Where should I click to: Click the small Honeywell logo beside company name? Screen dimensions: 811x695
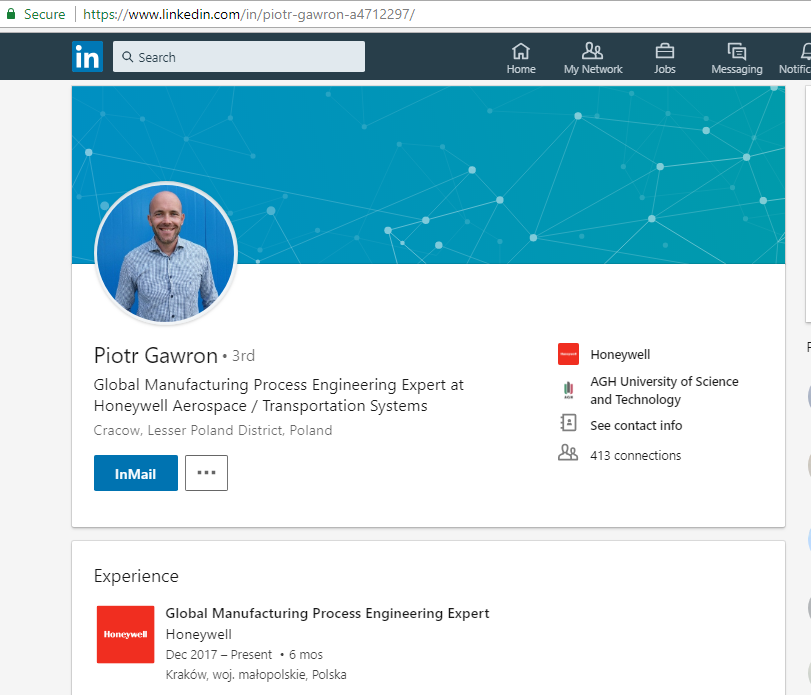coord(568,354)
